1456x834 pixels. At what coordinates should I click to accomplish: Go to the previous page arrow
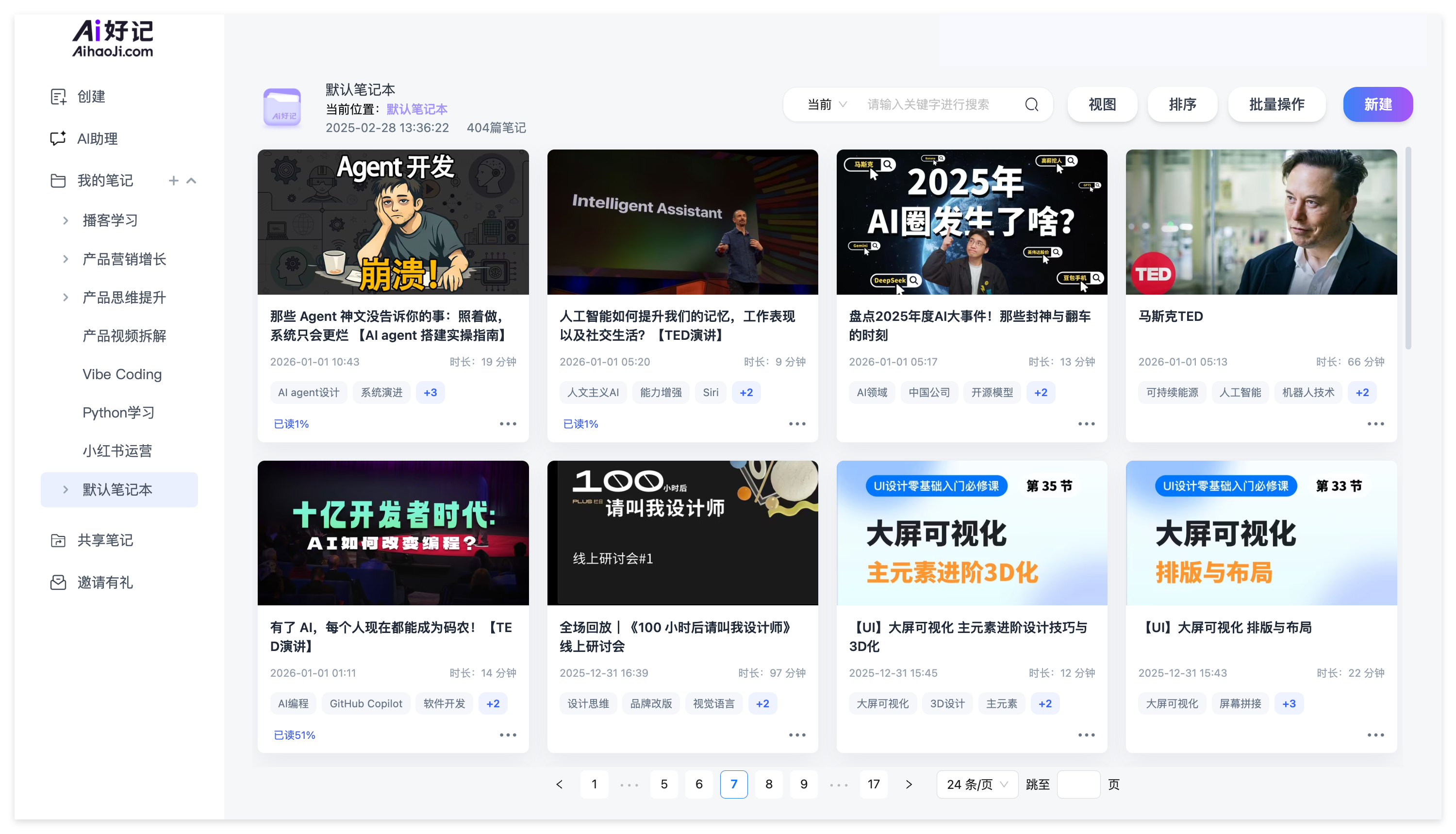coord(560,784)
